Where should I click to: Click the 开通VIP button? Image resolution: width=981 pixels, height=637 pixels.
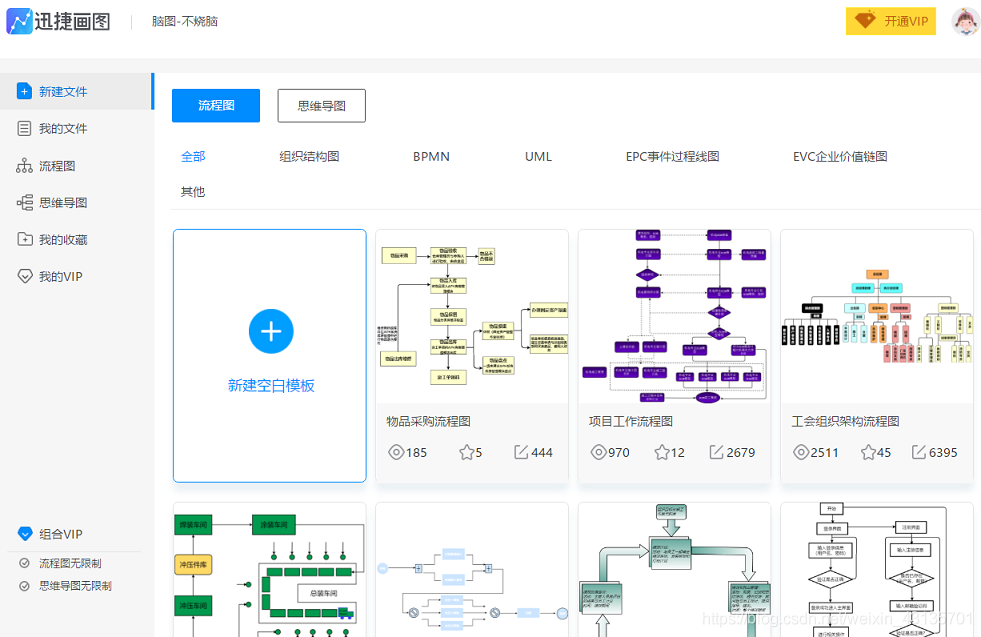pos(889,20)
